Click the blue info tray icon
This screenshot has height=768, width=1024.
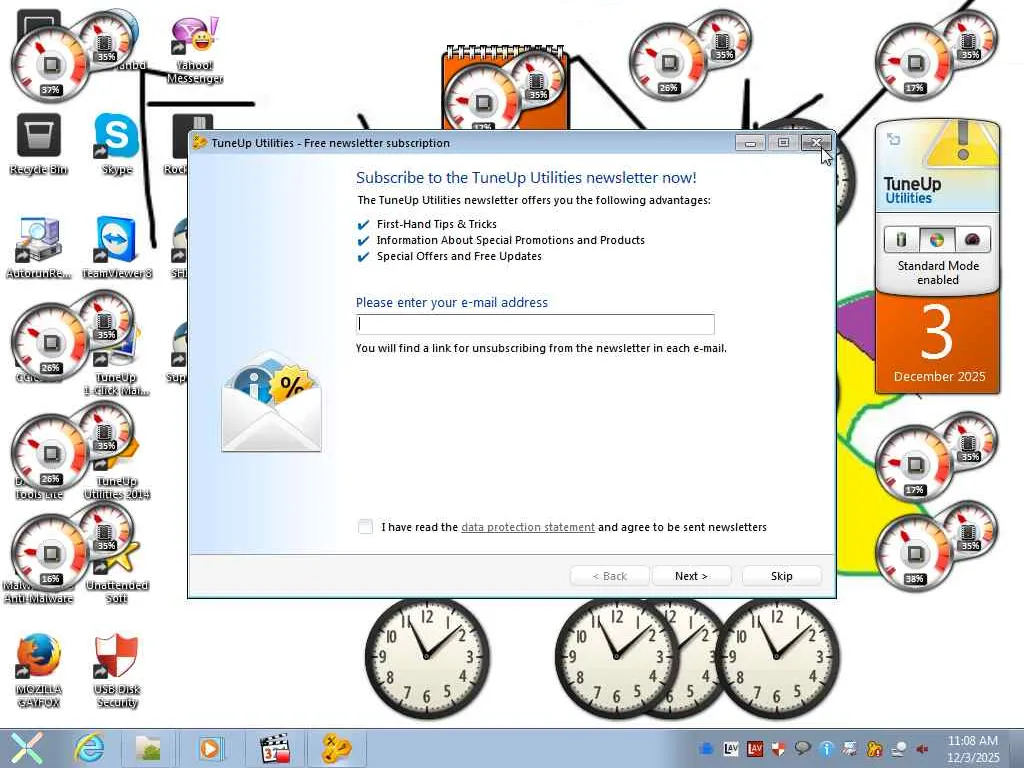[827, 748]
